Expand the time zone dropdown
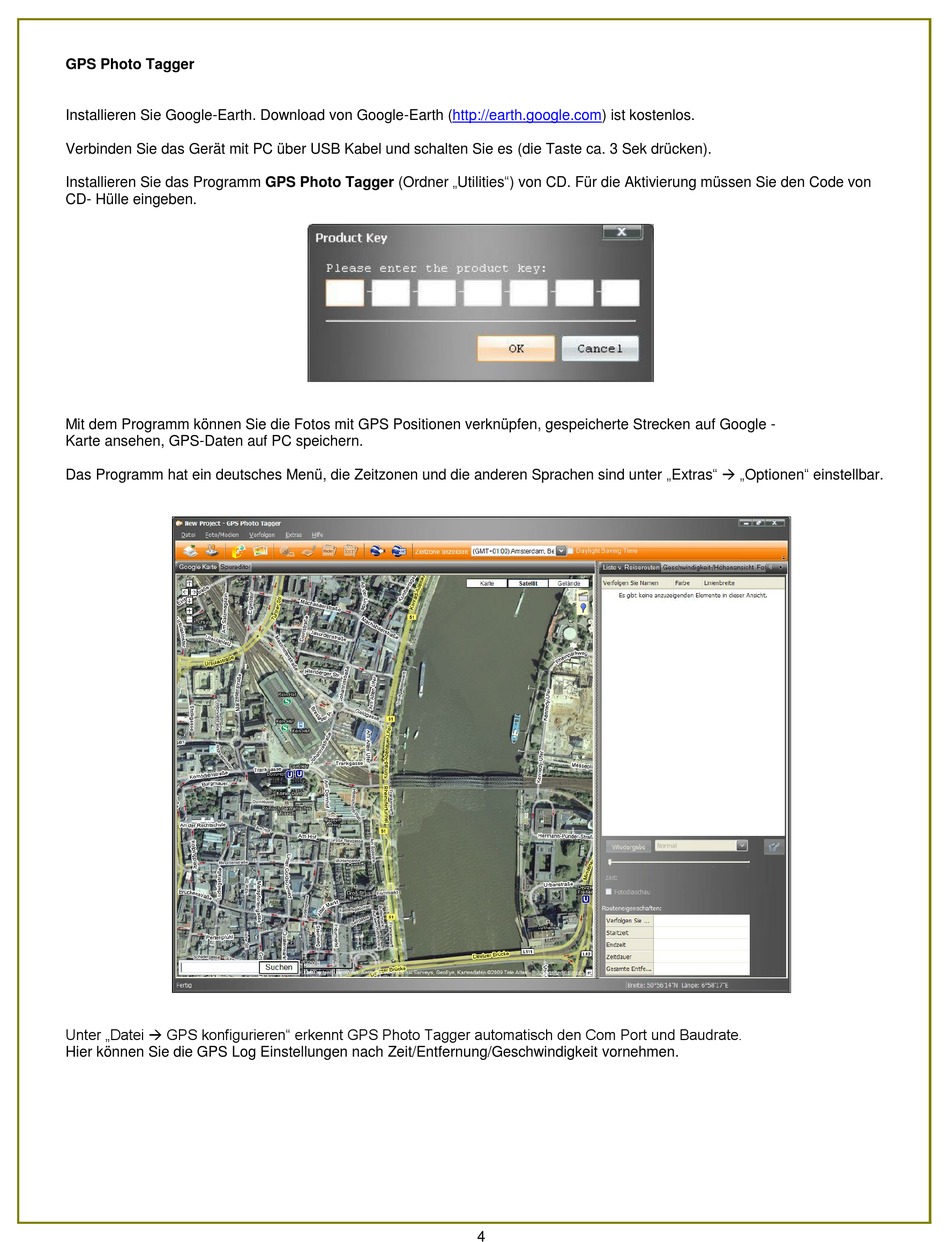 561,550
